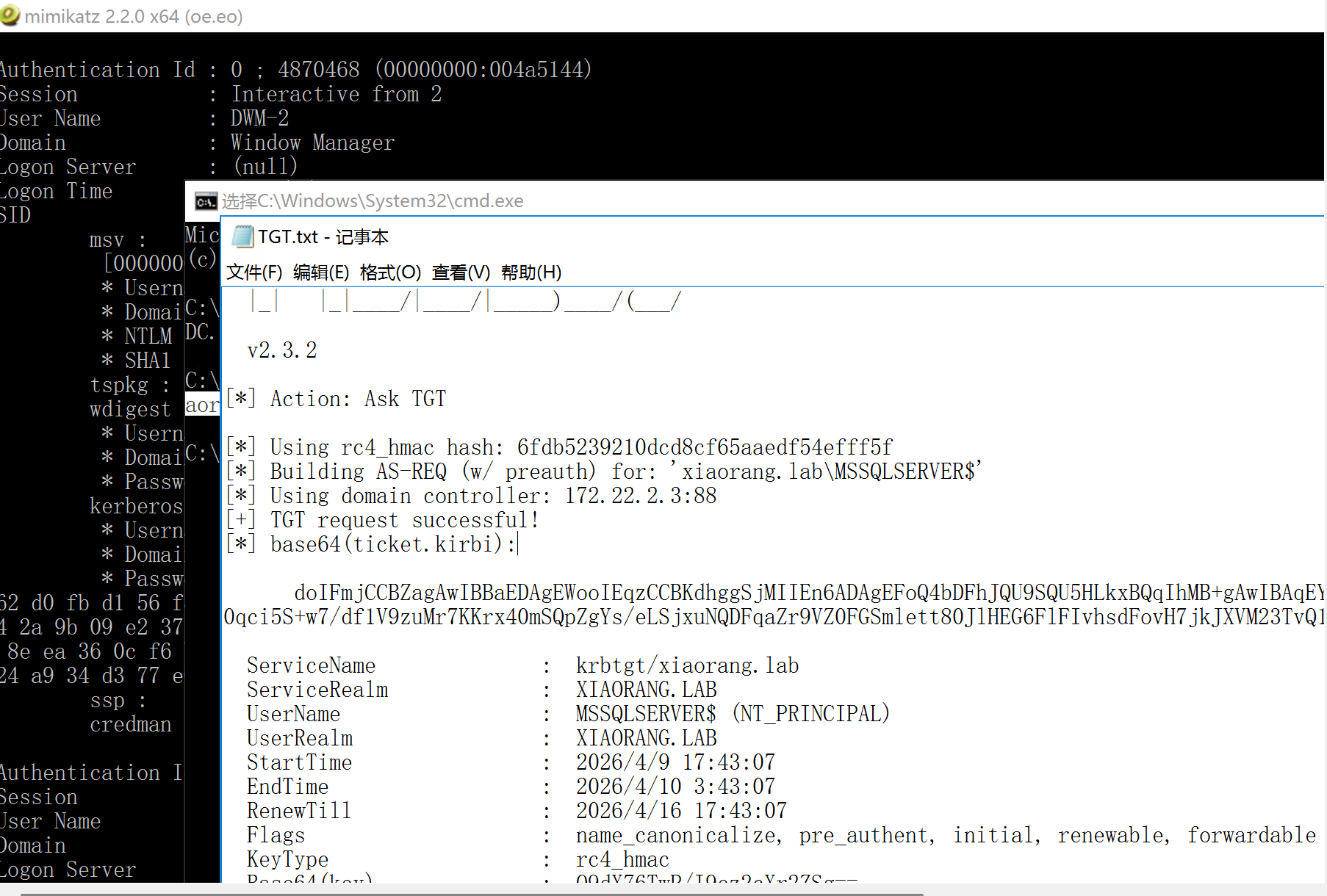Click the cmd.exe window title text
Screen dimensions: 1327x896
pos(373,201)
